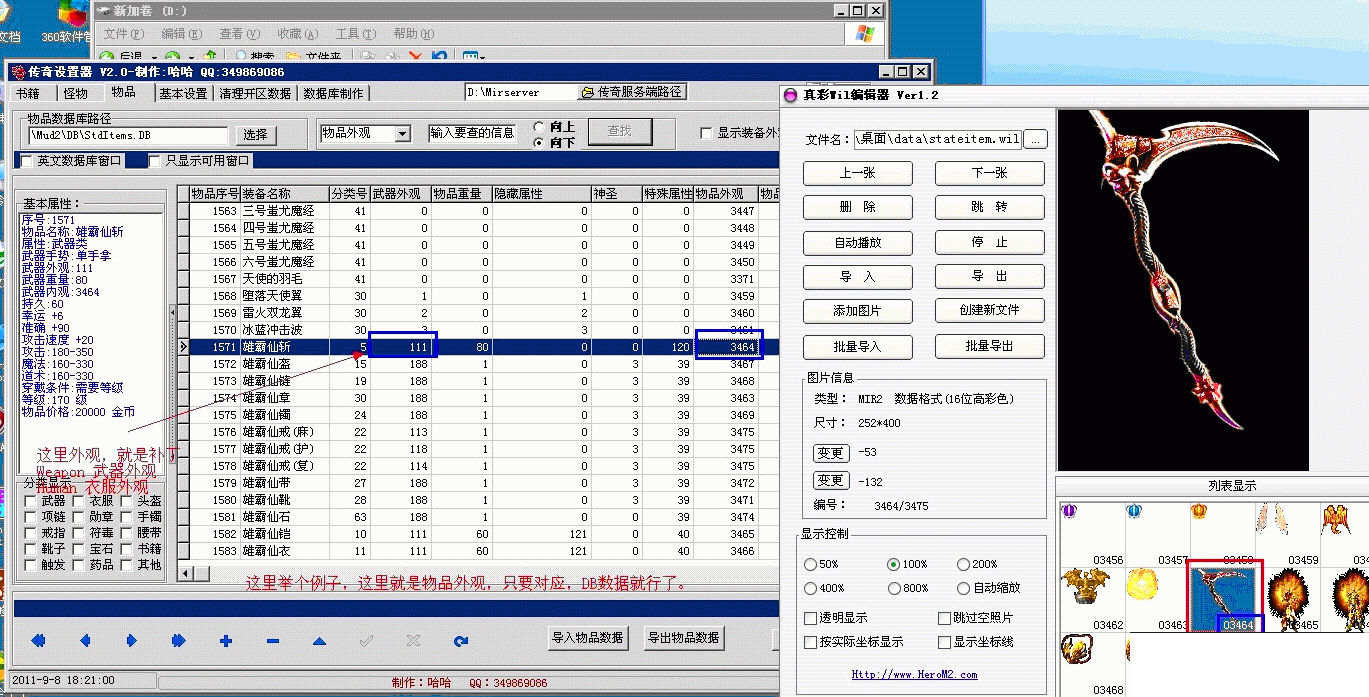
Task: Enable 跳过空照片 checkbox
Action: (944, 618)
